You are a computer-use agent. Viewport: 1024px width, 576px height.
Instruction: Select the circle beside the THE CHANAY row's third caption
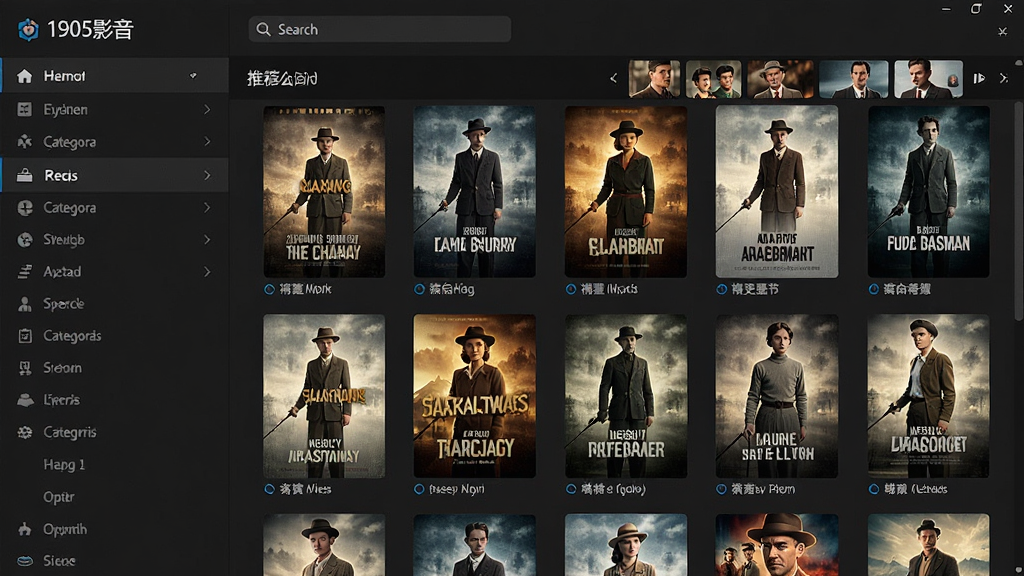(571, 289)
